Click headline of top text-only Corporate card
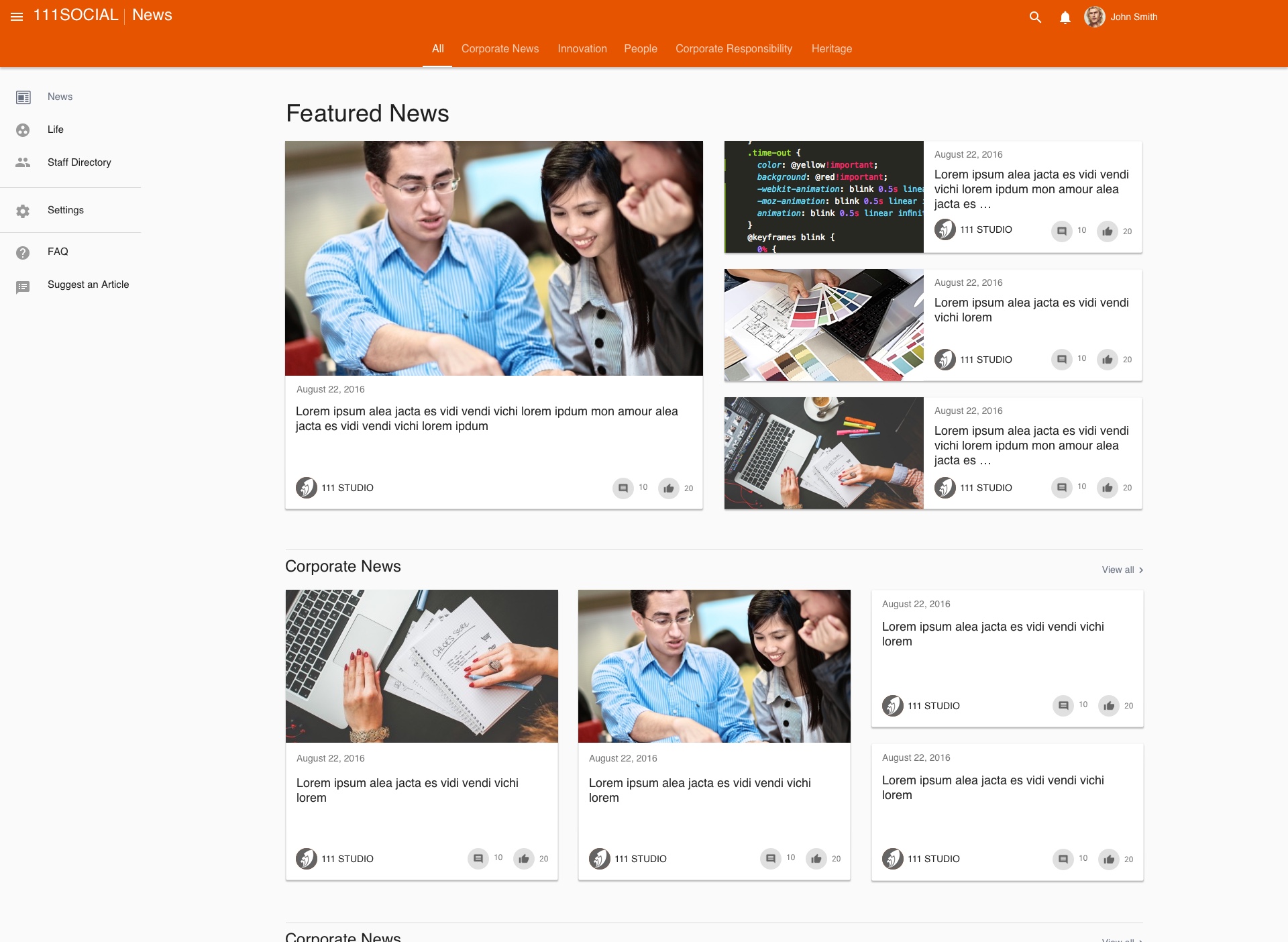The height and width of the screenshot is (942, 1288). [993, 634]
